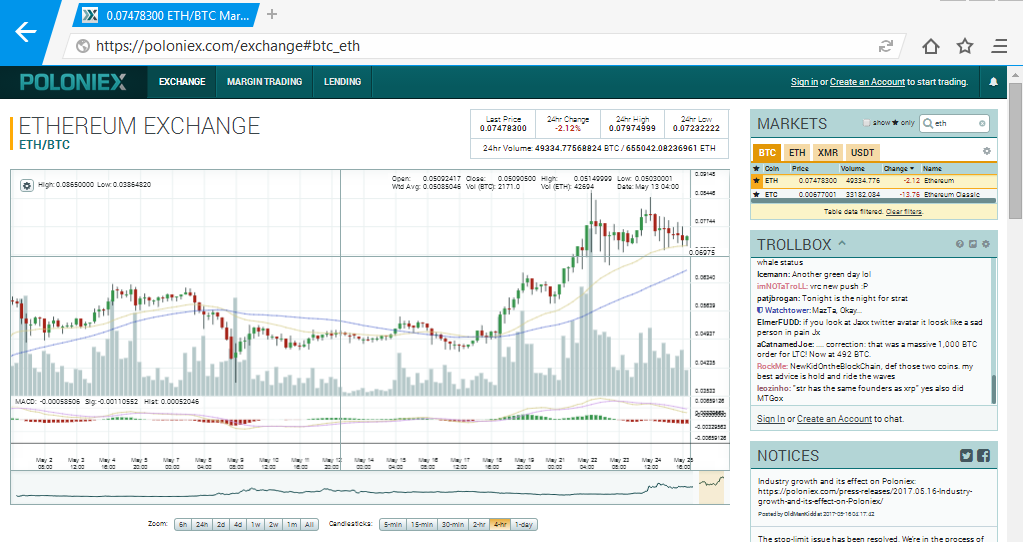Image resolution: width=1023 pixels, height=542 pixels.
Task: Reload the page using the refresh icon
Action: pos(885,46)
